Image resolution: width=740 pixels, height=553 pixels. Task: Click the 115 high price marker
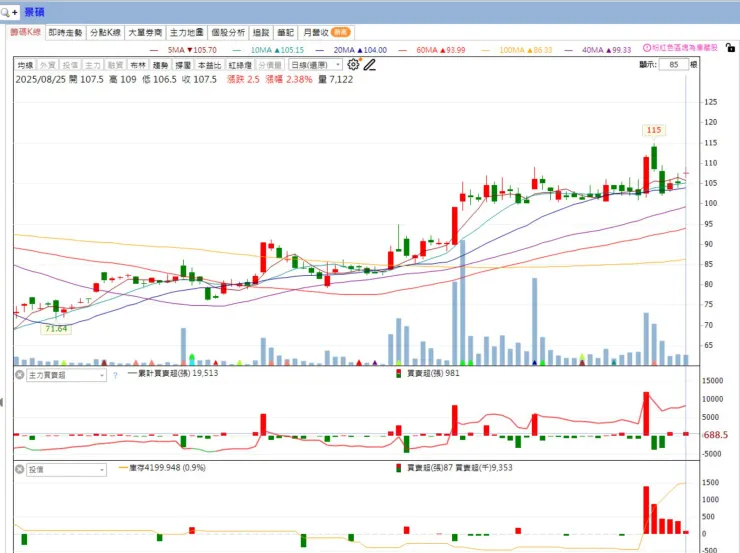point(654,130)
